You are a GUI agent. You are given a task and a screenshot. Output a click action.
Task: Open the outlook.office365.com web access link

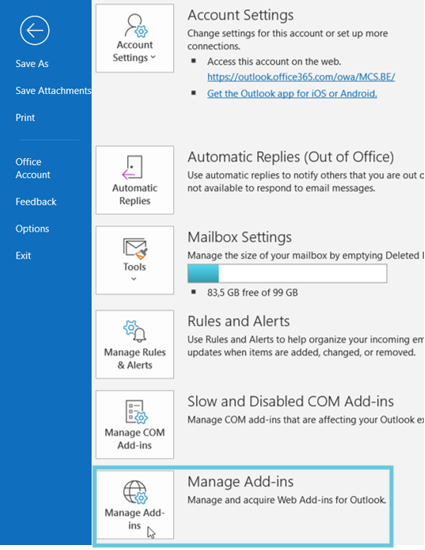[x=301, y=77]
